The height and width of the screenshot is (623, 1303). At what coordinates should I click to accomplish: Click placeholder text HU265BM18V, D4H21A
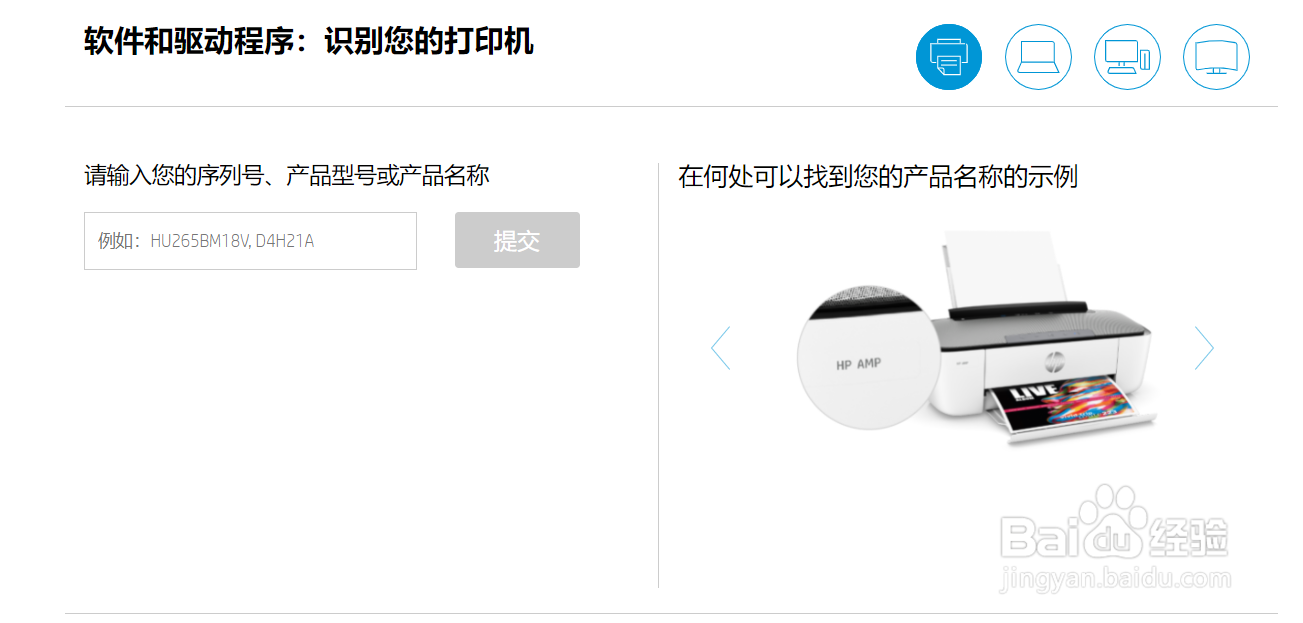pos(232,241)
